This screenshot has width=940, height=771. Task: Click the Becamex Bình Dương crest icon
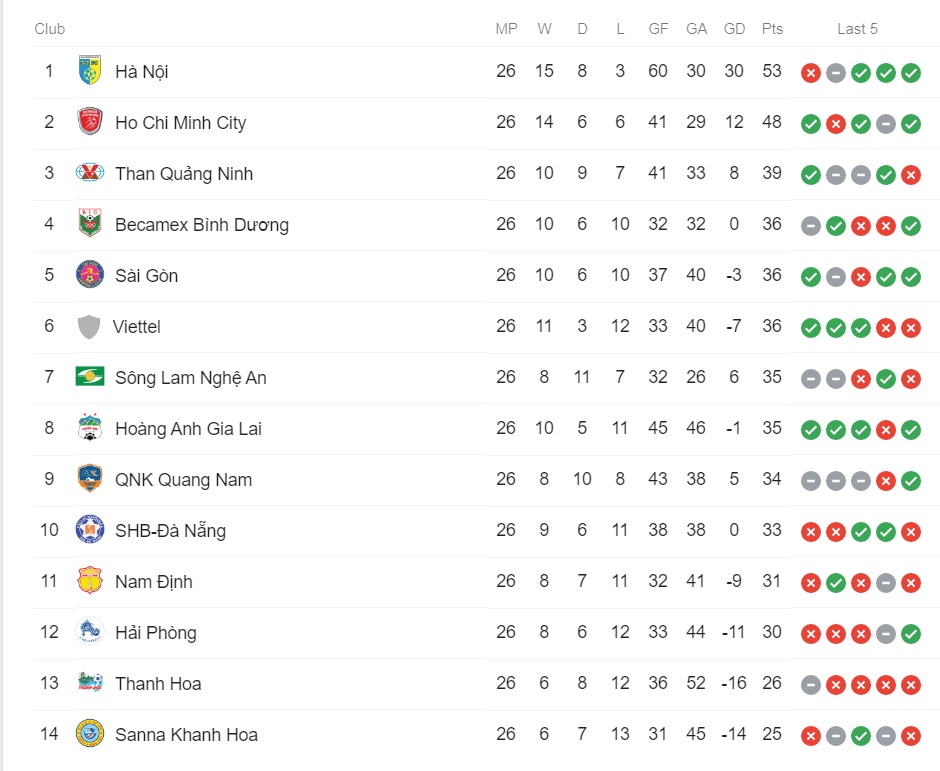point(90,223)
